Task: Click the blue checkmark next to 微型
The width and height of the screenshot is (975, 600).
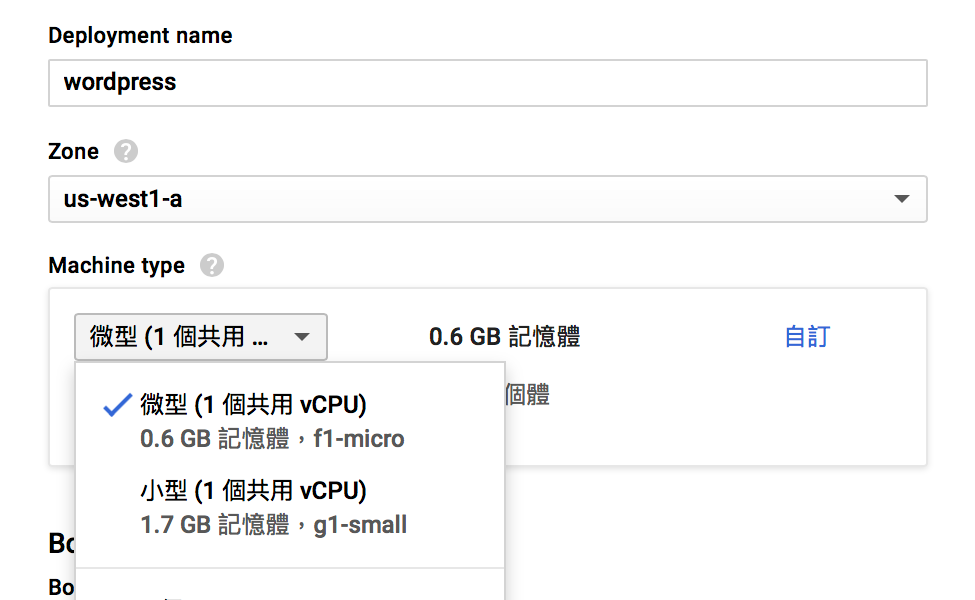Action: tap(118, 405)
